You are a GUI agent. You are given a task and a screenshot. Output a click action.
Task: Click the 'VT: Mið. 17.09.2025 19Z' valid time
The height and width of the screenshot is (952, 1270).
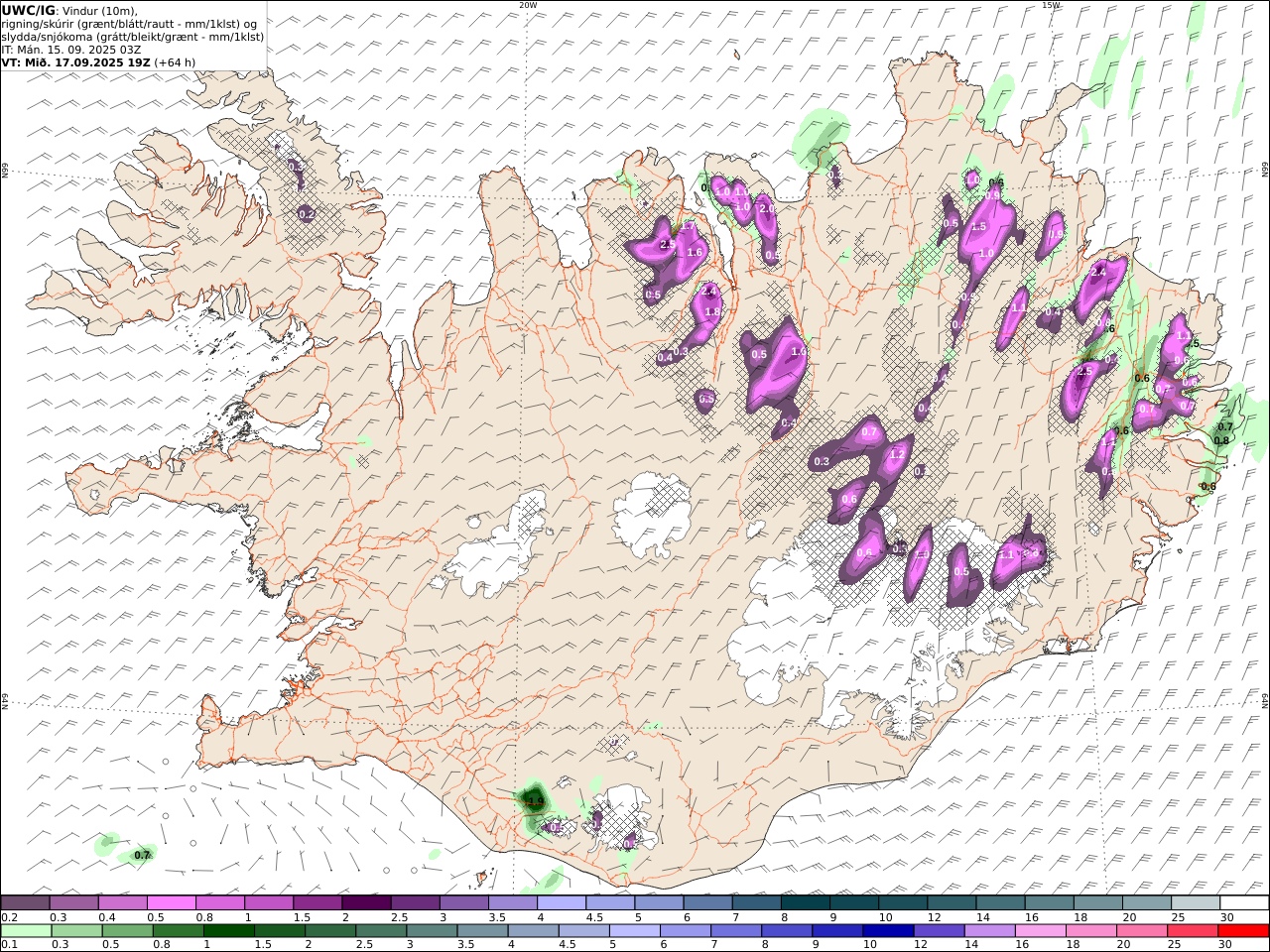(75, 62)
